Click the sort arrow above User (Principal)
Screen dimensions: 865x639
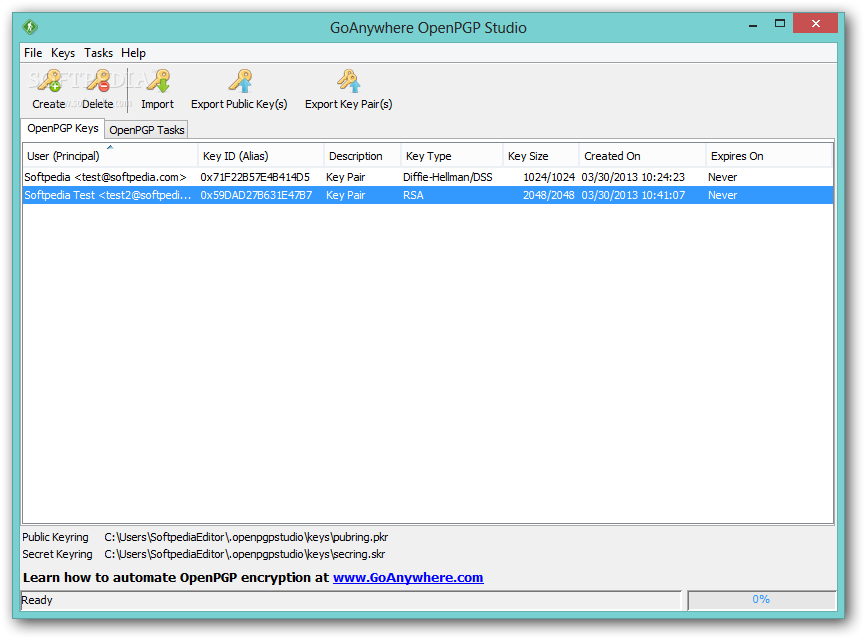(110, 147)
